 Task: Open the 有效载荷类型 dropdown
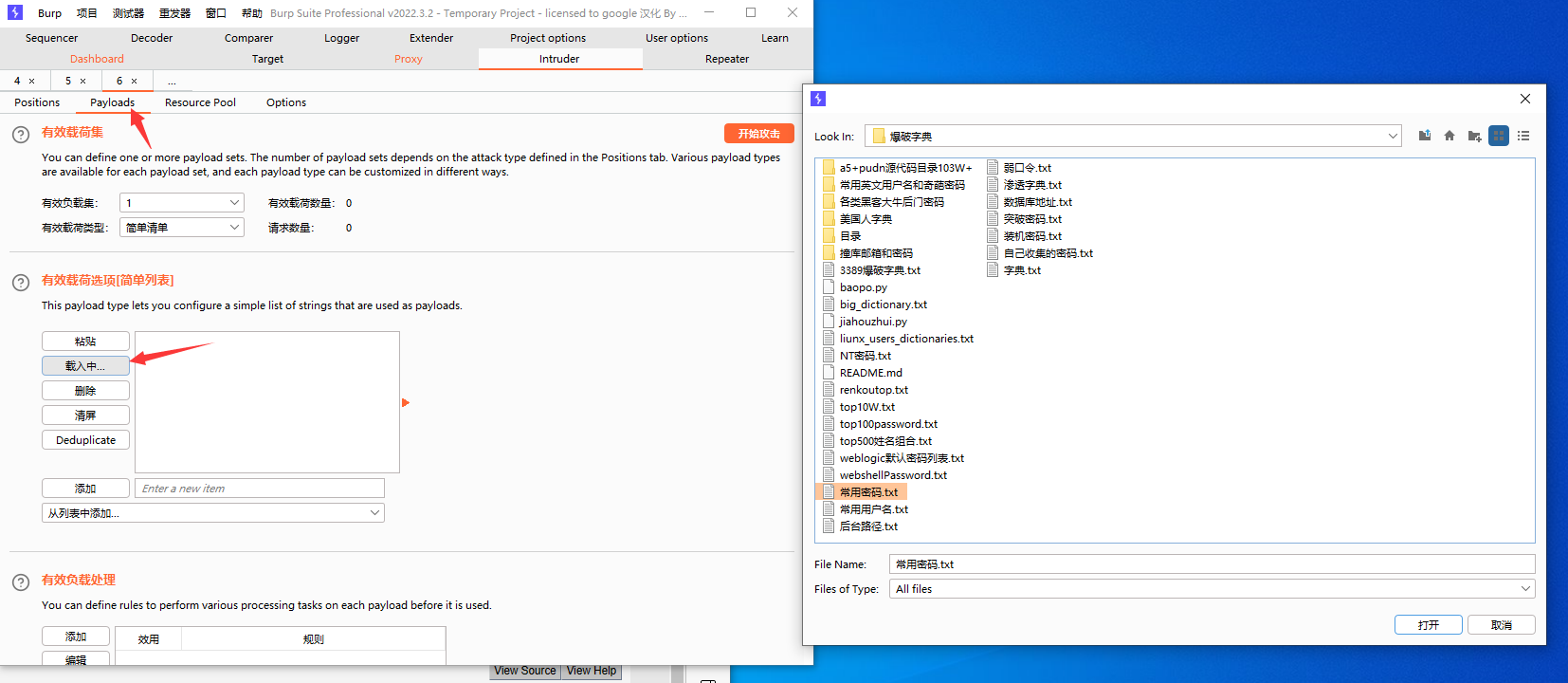click(x=182, y=228)
